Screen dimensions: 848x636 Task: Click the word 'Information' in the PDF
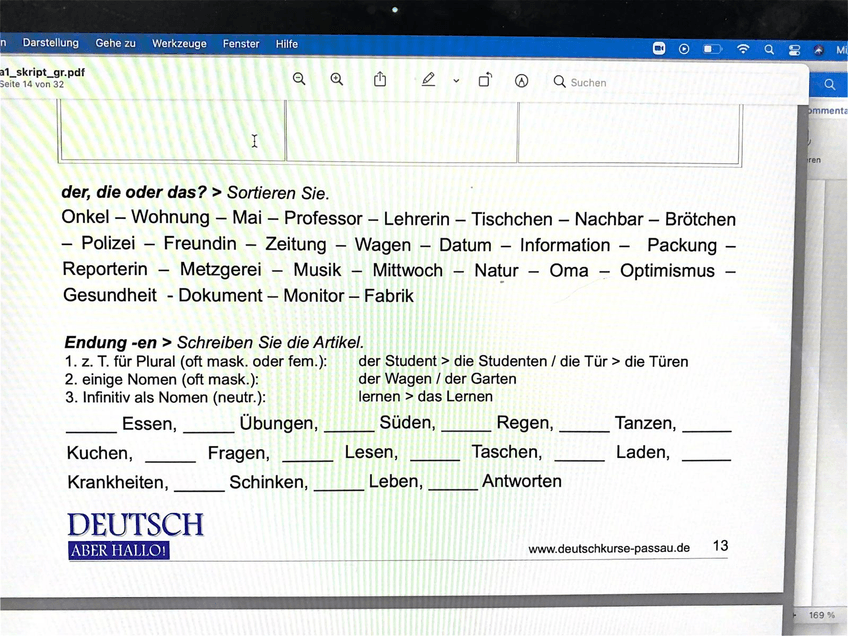[565, 246]
